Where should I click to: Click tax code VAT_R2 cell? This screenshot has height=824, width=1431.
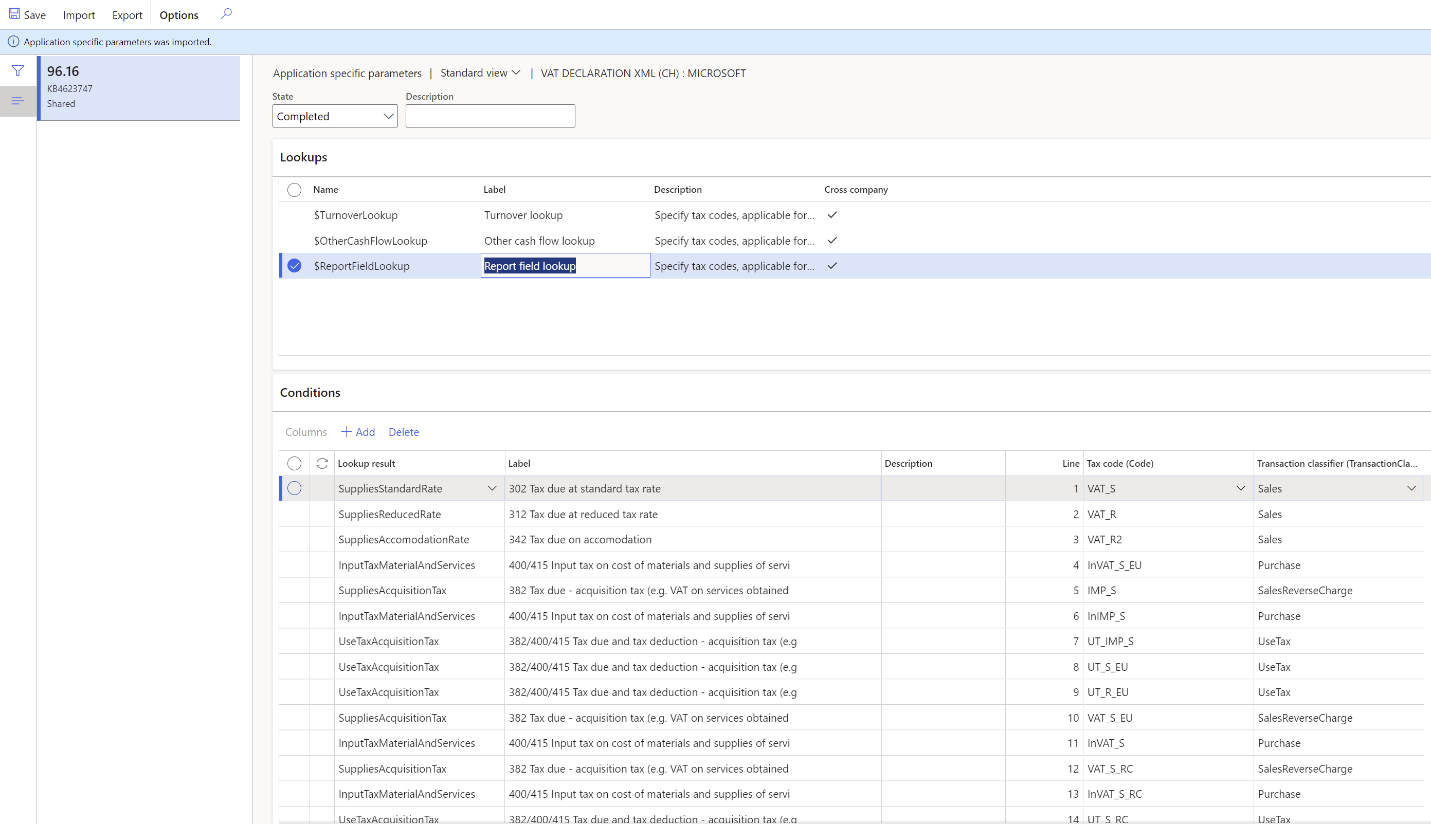click(1168, 539)
